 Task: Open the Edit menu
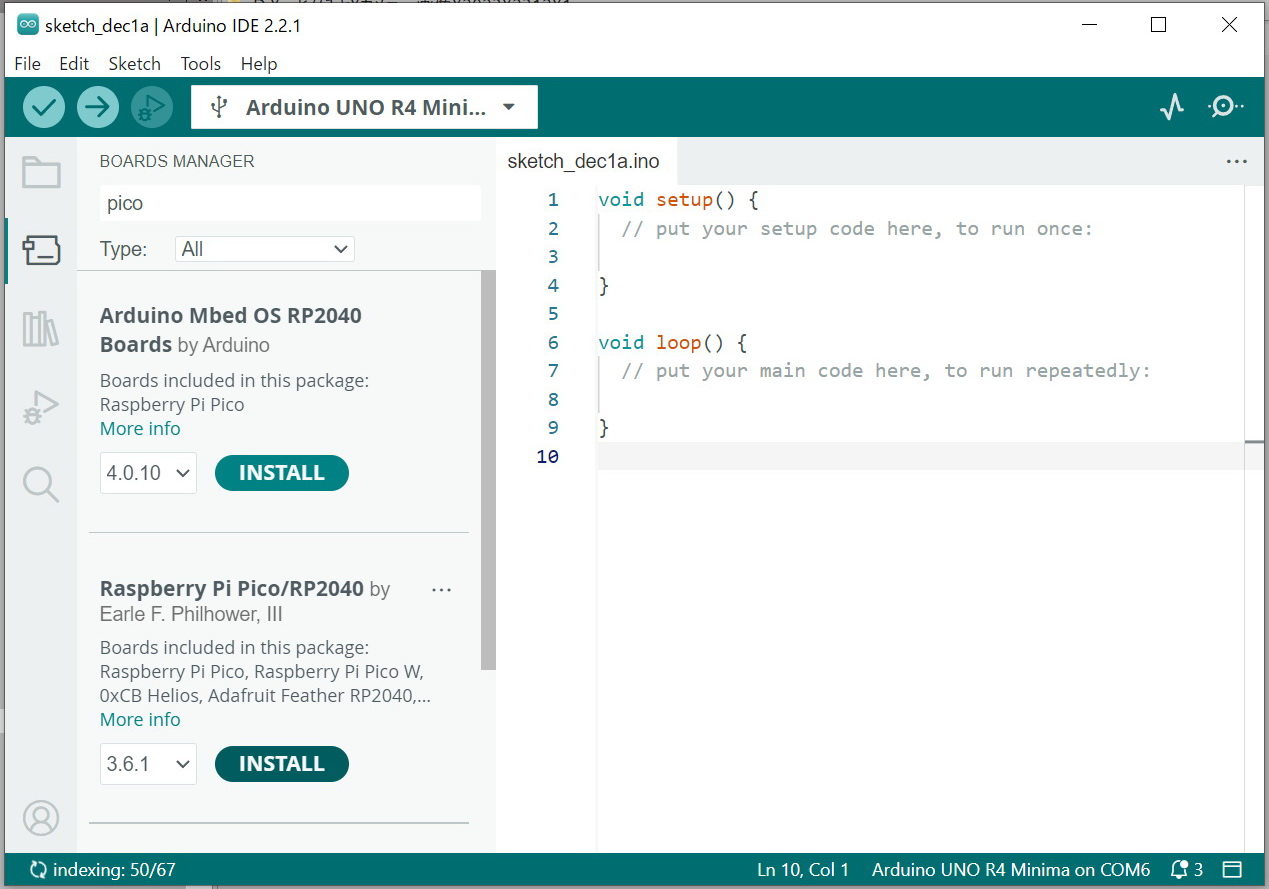(74, 64)
